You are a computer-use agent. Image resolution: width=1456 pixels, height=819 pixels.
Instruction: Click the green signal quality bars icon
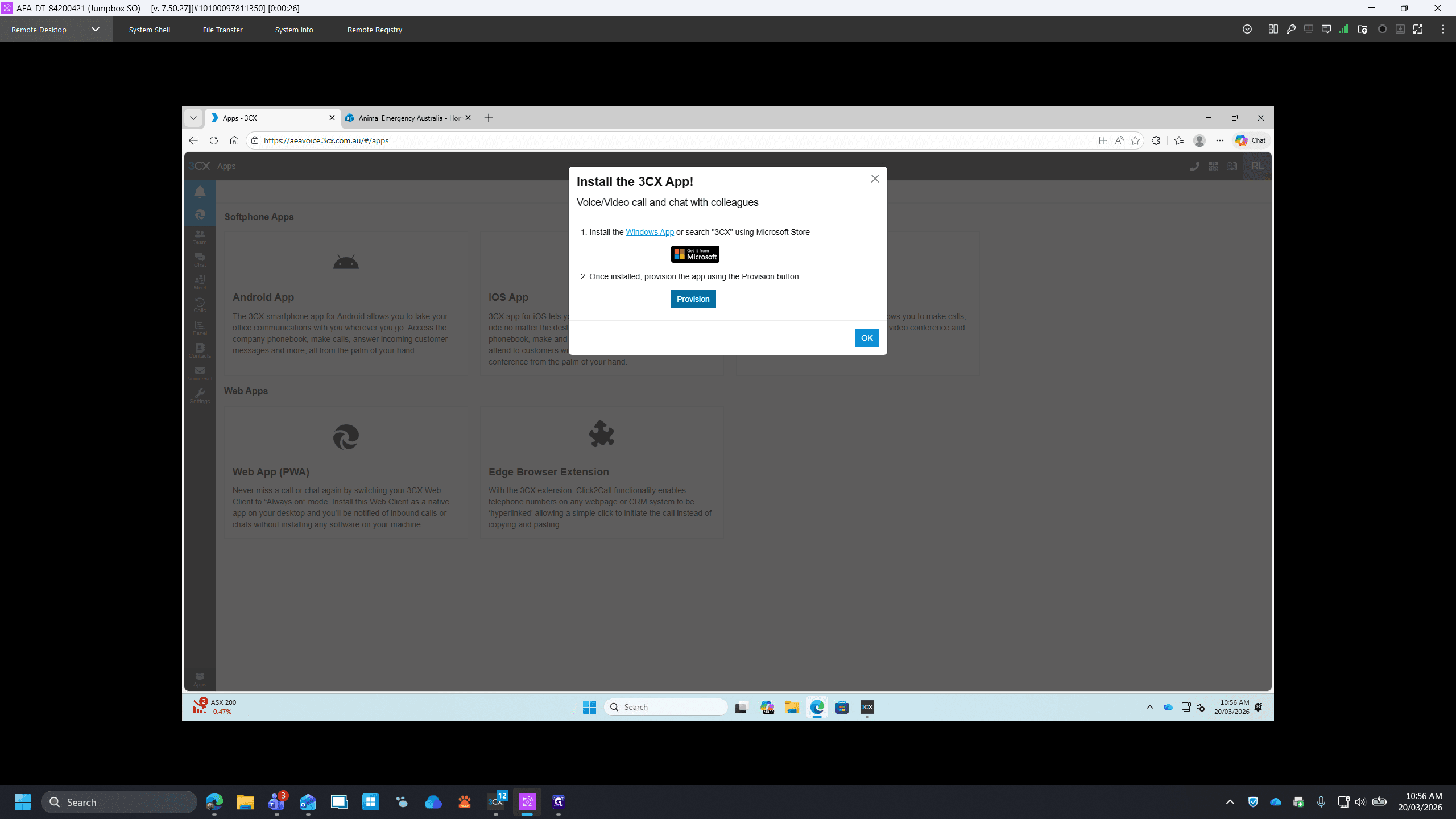[1343, 29]
